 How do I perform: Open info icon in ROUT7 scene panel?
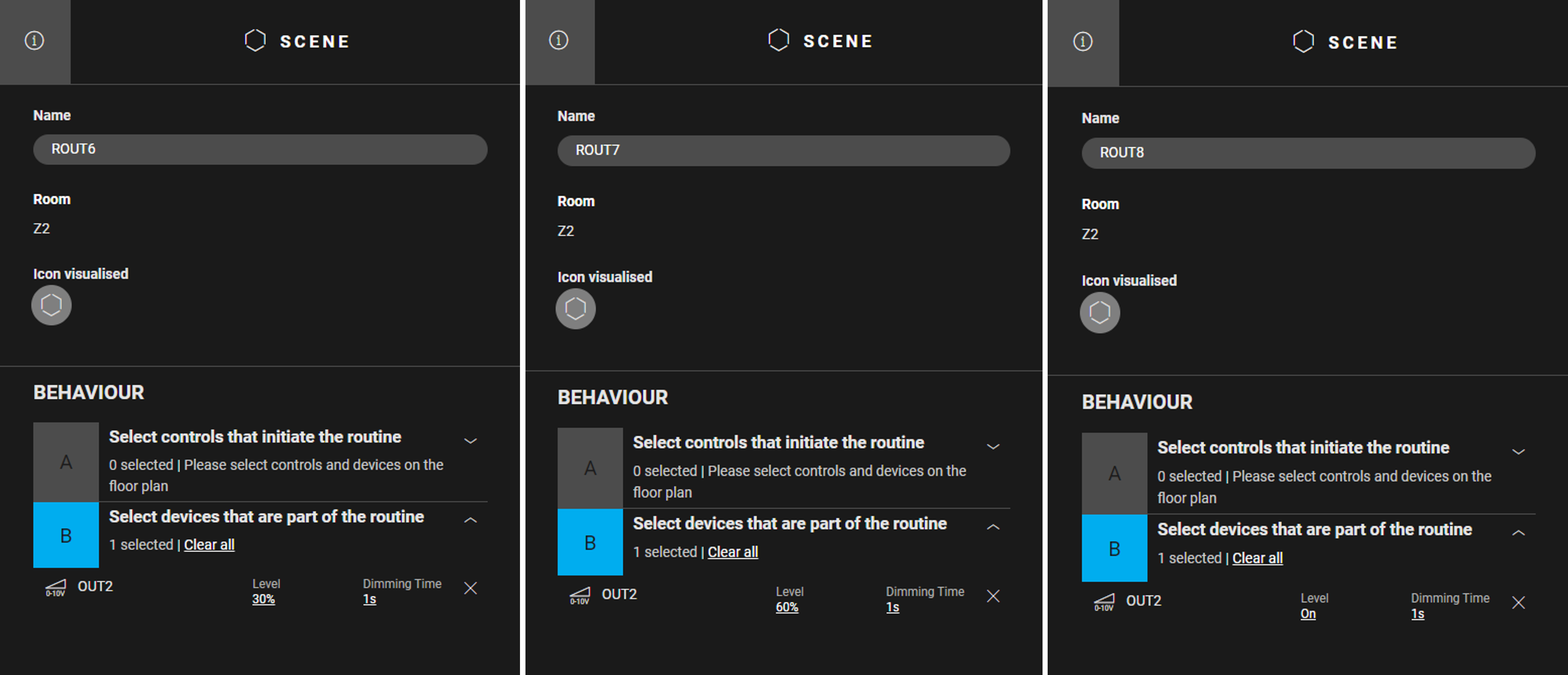point(559,40)
